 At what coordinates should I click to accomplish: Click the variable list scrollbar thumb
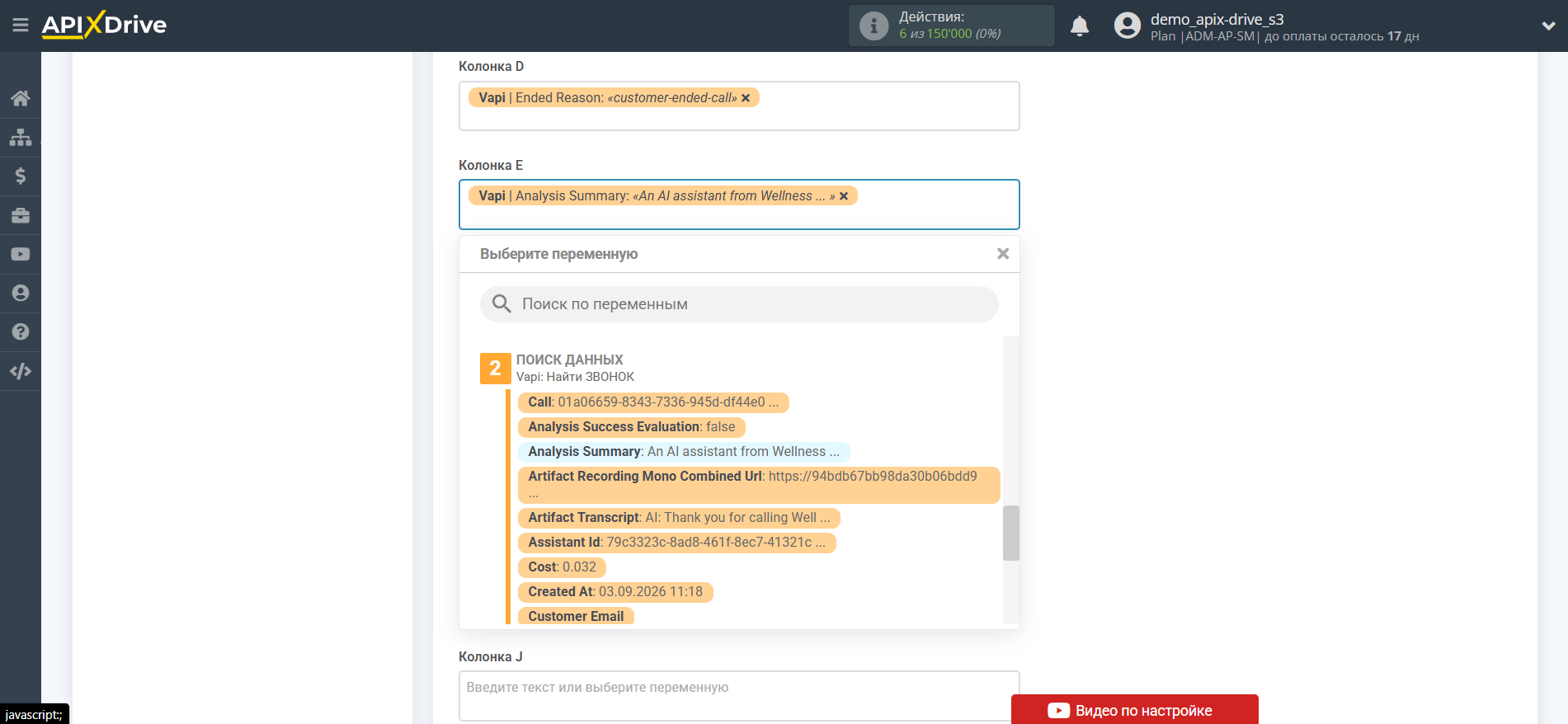point(1011,533)
